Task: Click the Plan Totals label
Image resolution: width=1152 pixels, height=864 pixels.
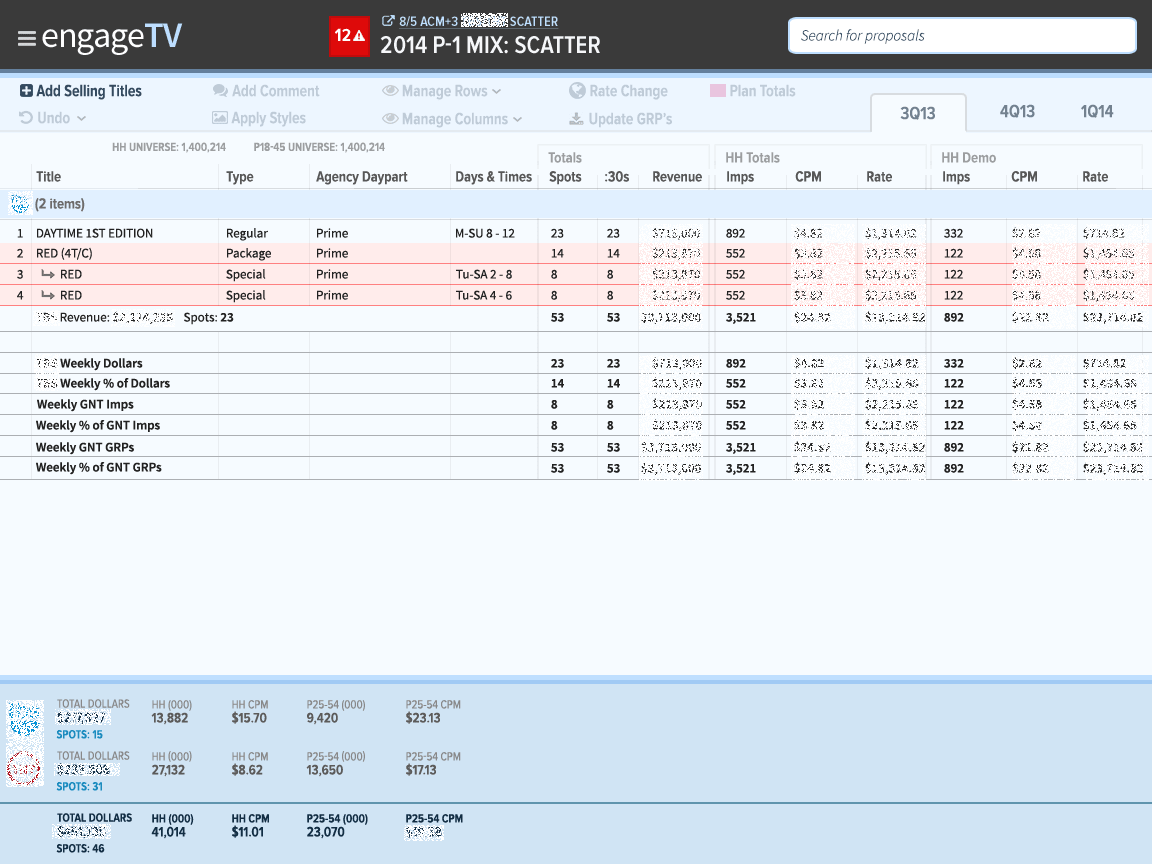Action: pyautogui.click(x=762, y=91)
